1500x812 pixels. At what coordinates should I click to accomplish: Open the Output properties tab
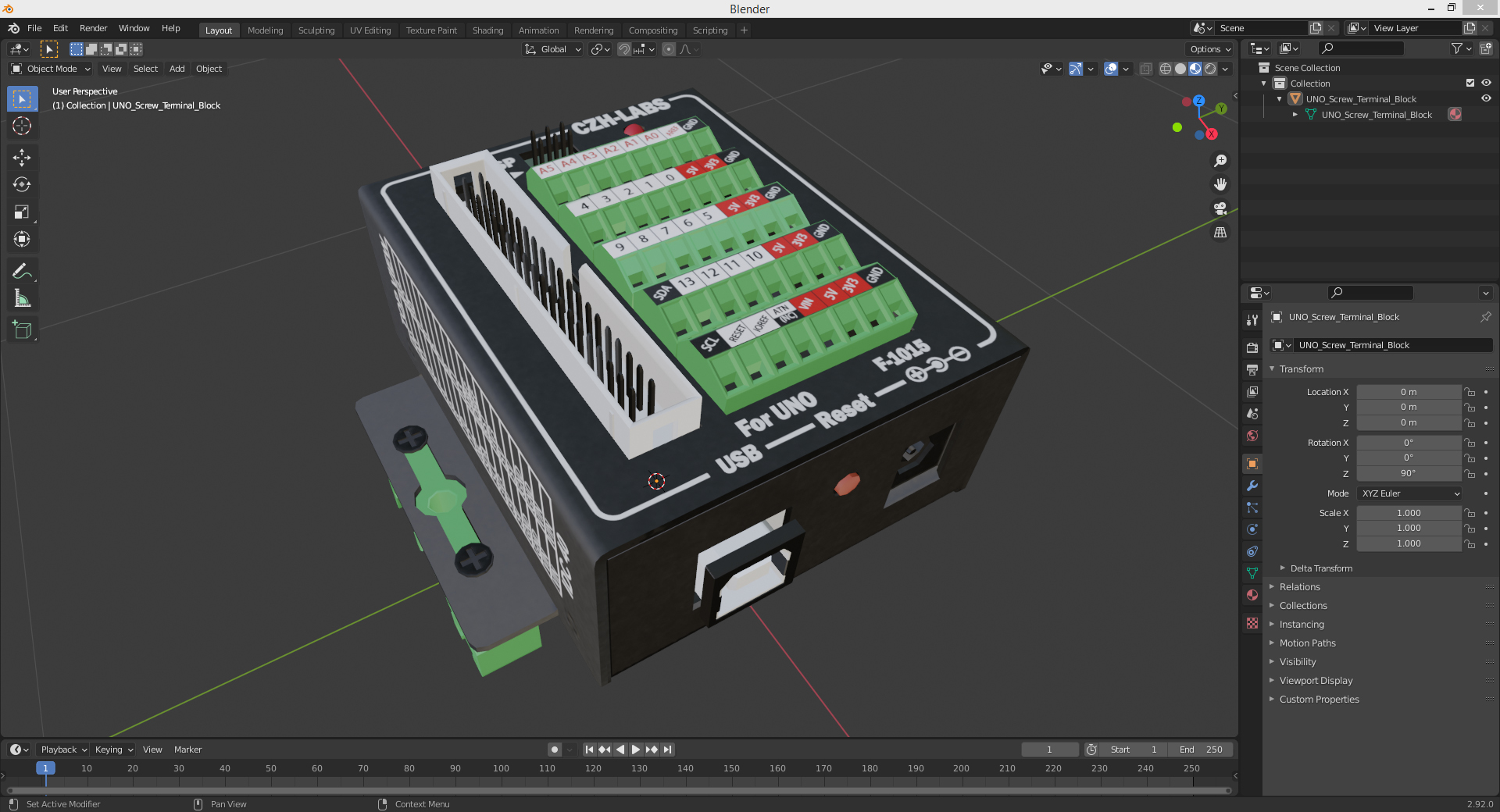[1252, 369]
